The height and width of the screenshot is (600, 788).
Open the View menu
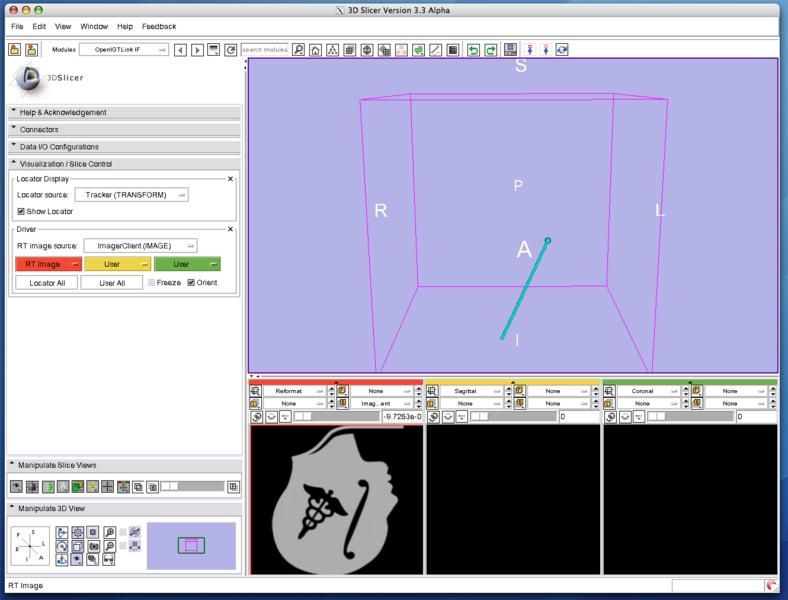tap(63, 26)
